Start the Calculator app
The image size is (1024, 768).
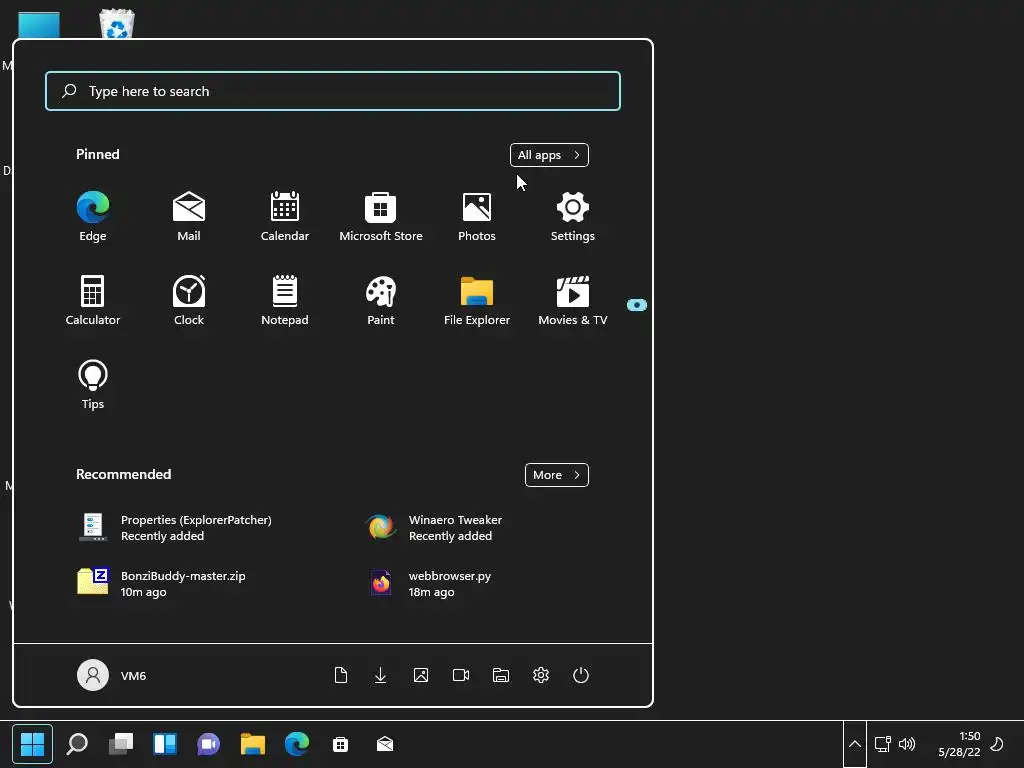pyautogui.click(x=93, y=300)
